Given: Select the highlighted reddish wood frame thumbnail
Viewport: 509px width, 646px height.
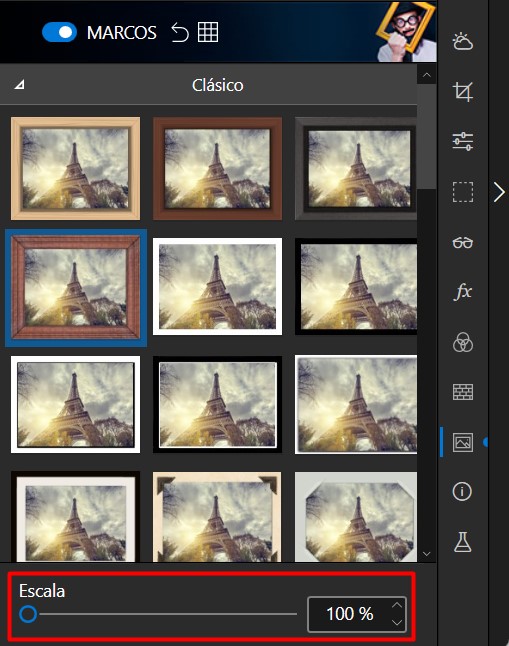Looking at the screenshot, I should (75, 287).
